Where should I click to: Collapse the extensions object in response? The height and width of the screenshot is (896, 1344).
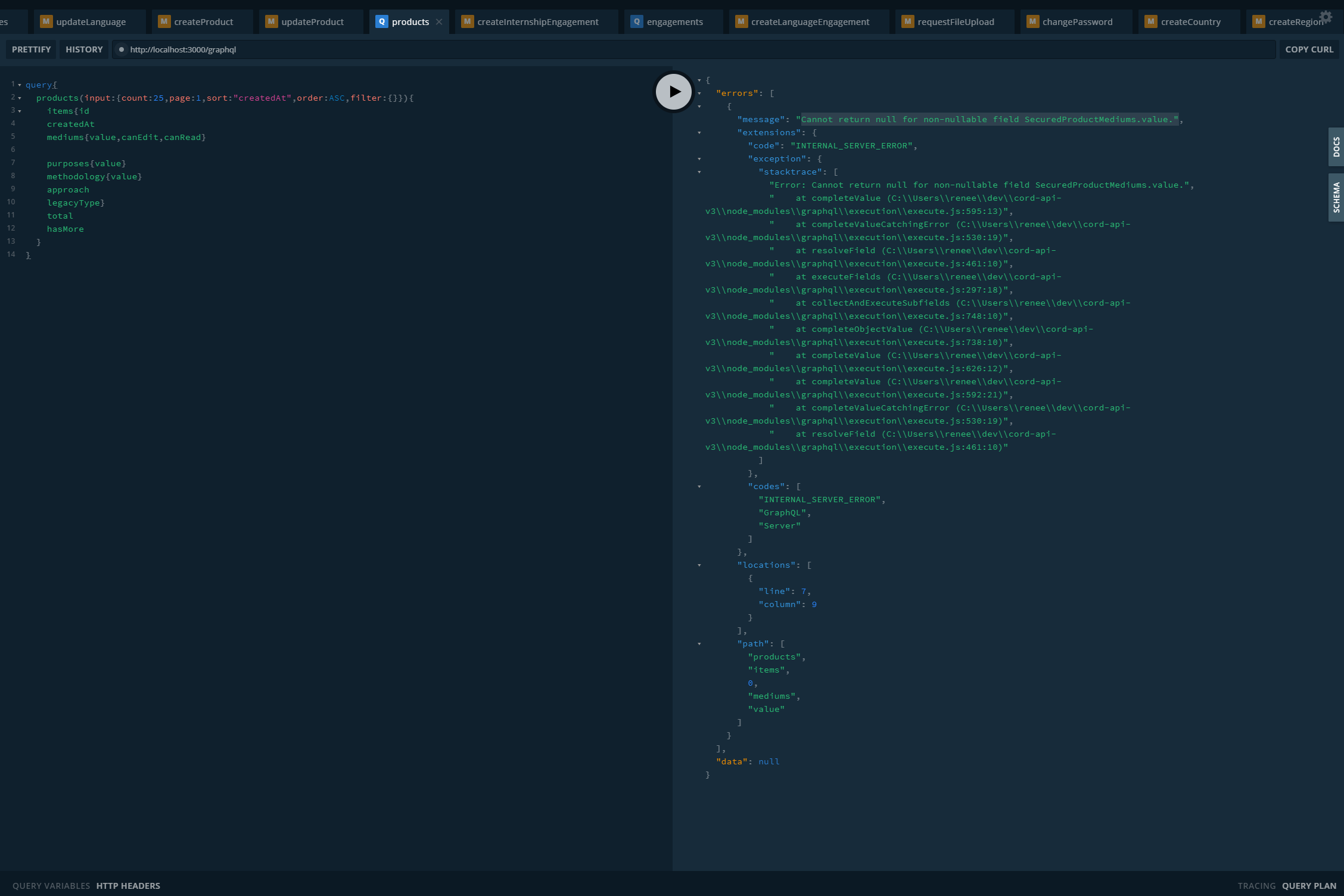[x=699, y=133]
